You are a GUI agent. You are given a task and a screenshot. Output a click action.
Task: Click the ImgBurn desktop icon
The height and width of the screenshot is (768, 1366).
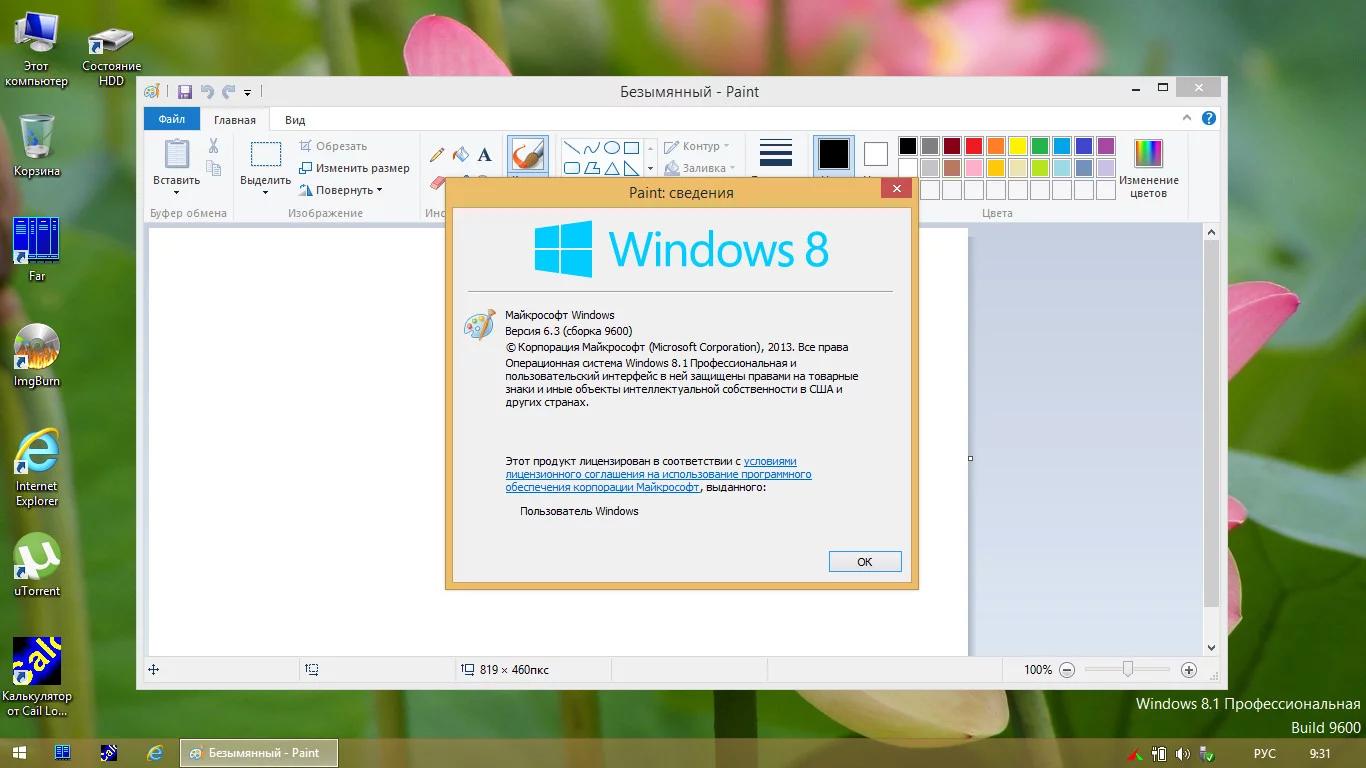[37, 355]
